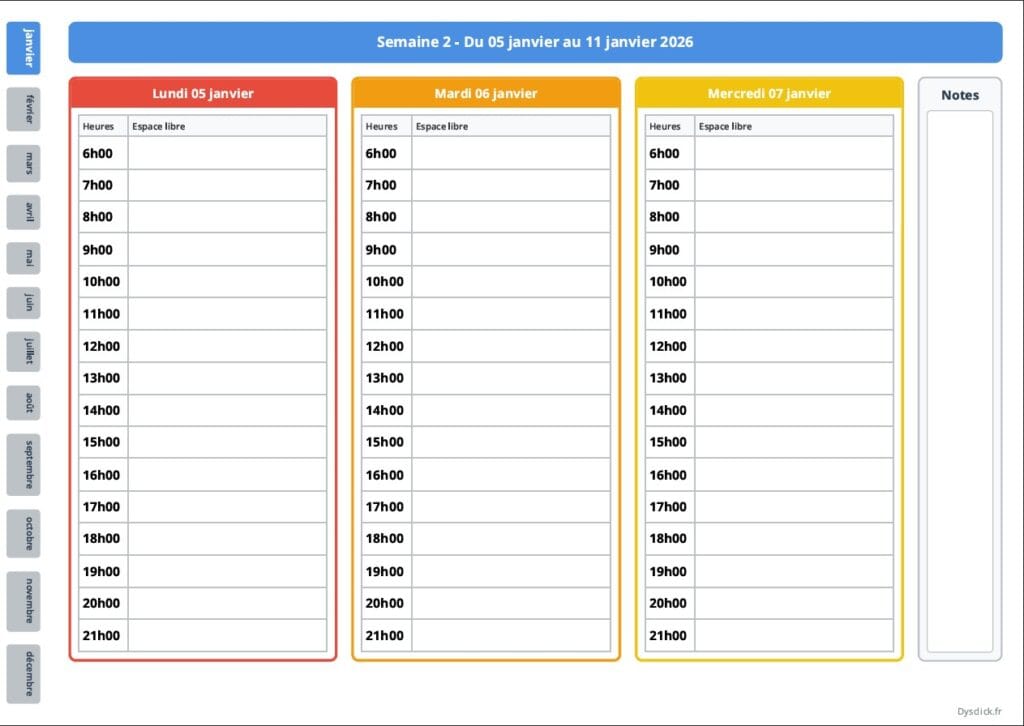Select the novembre month tab
Image resolution: width=1024 pixels, height=726 pixels.
click(x=24, y=601)
